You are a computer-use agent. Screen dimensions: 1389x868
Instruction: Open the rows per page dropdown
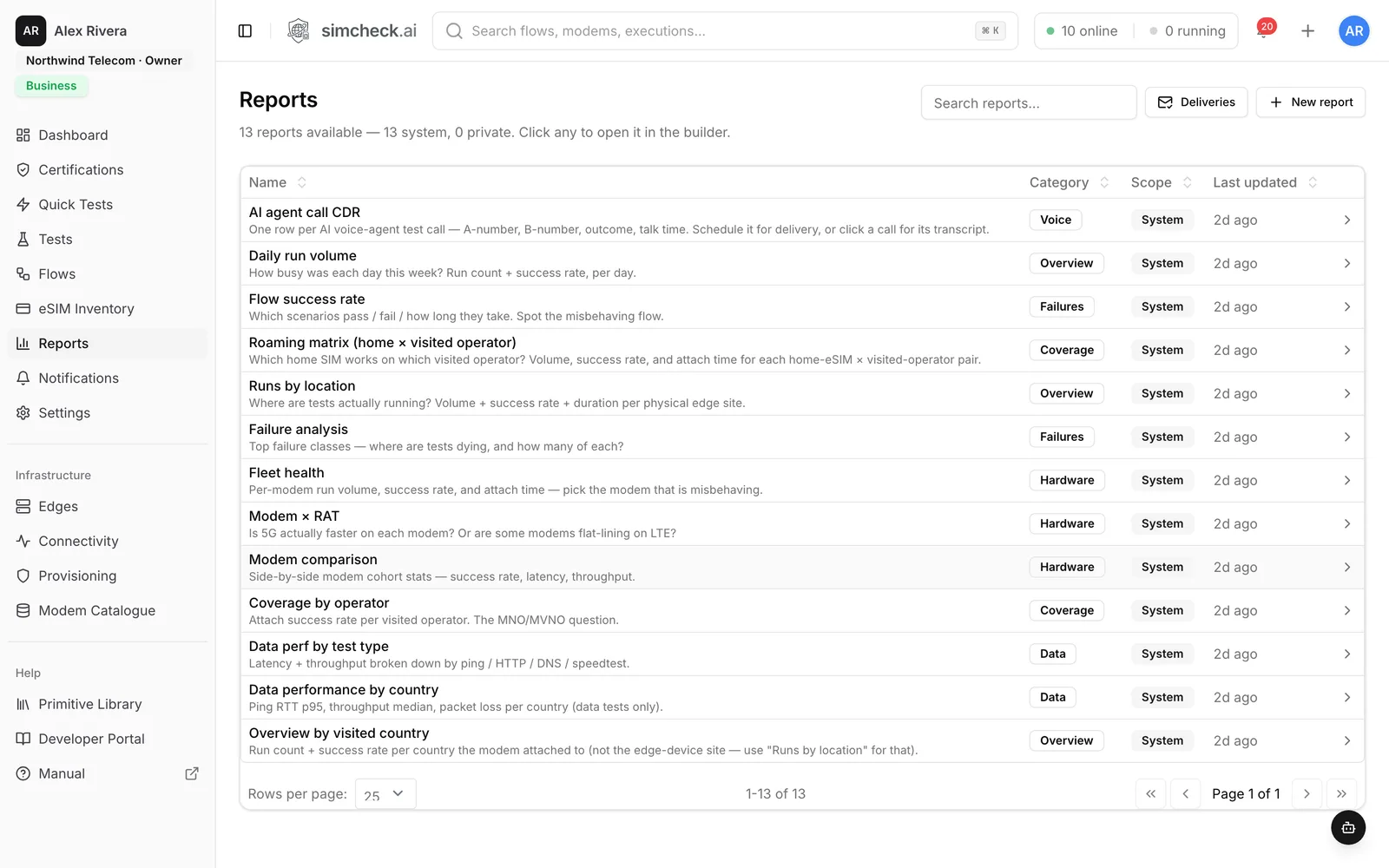click(x=385, y=794)
